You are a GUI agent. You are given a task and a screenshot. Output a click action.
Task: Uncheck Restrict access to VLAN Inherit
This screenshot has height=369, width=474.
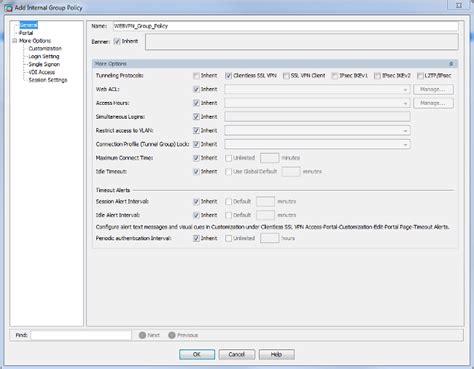click(196, 130)
